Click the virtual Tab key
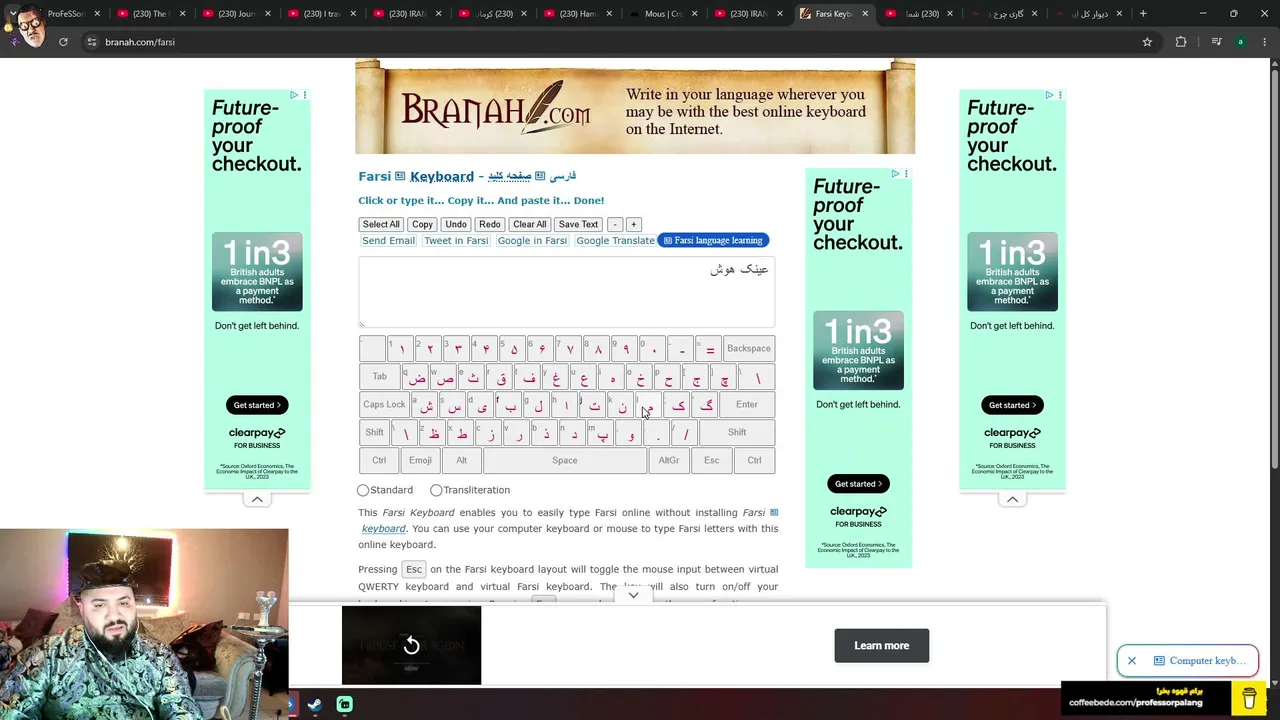 [380, 376]
